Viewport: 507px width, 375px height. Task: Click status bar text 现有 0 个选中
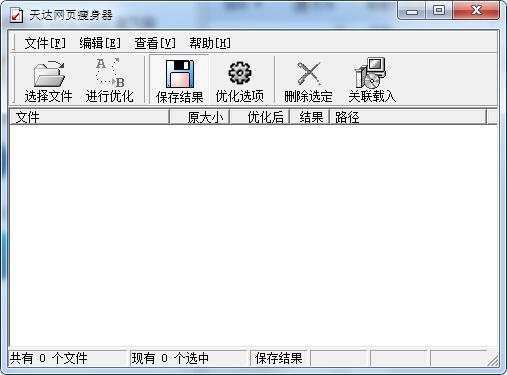(x=170, y=358)
